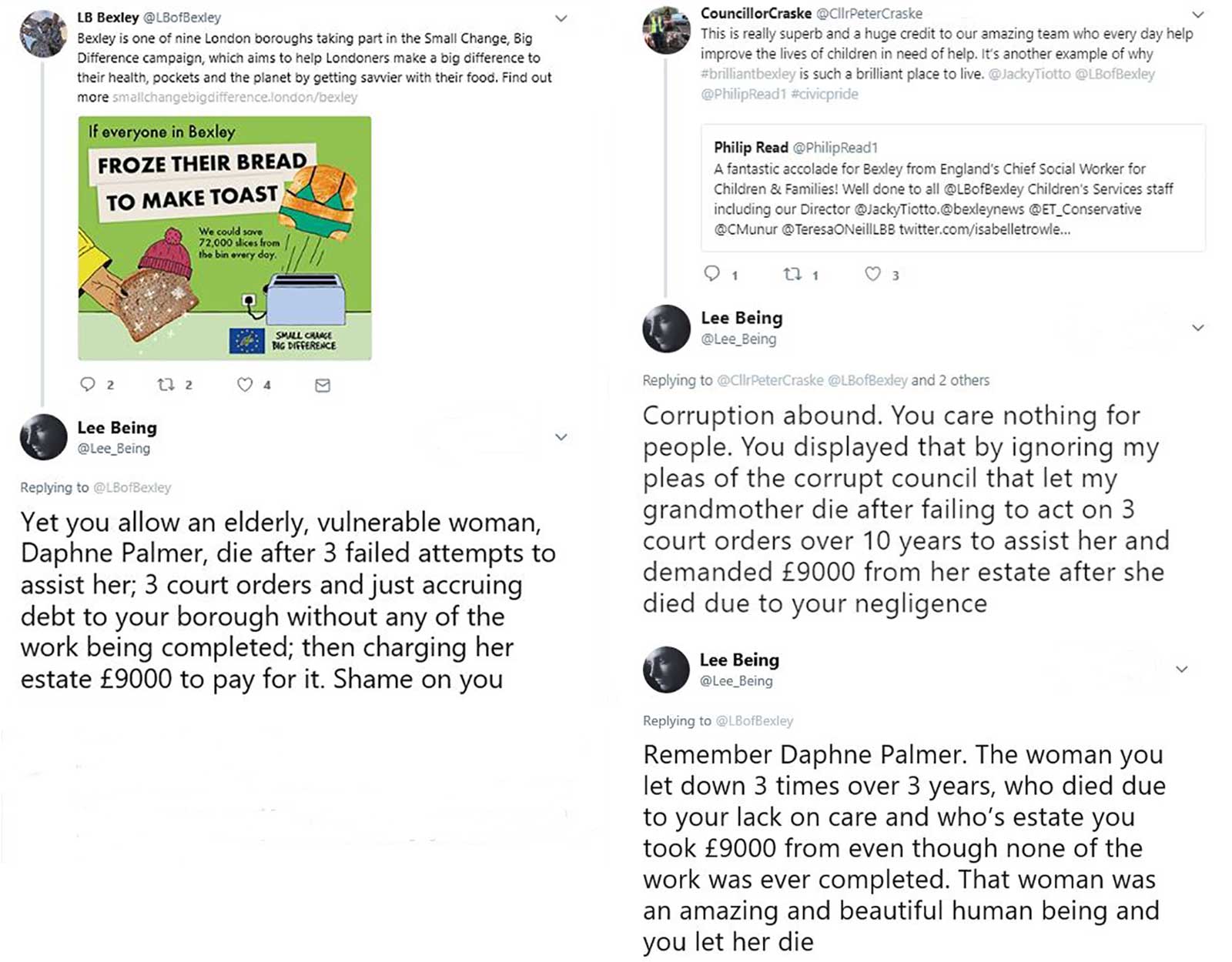The width and height of the screenshot is (1232, 962).
Task: Like the CouncillorCraske tweet
Action: (872, 274)
